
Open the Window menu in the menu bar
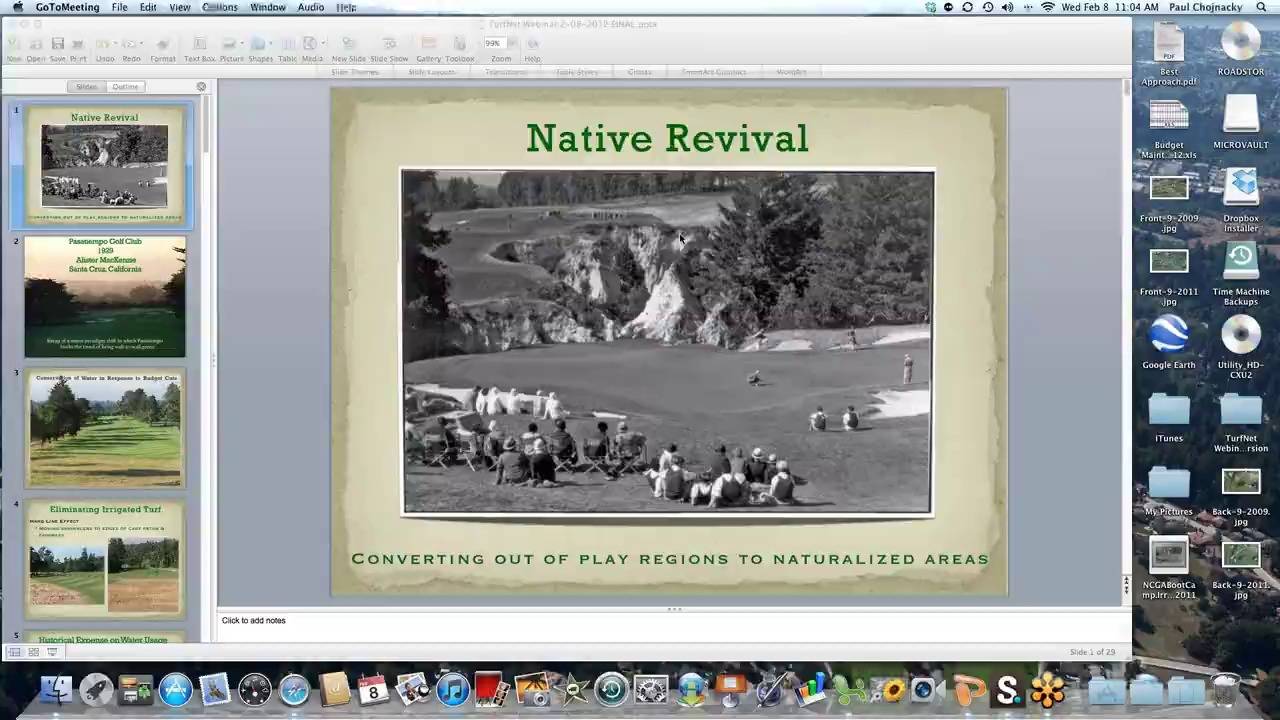tap(267, 7)
